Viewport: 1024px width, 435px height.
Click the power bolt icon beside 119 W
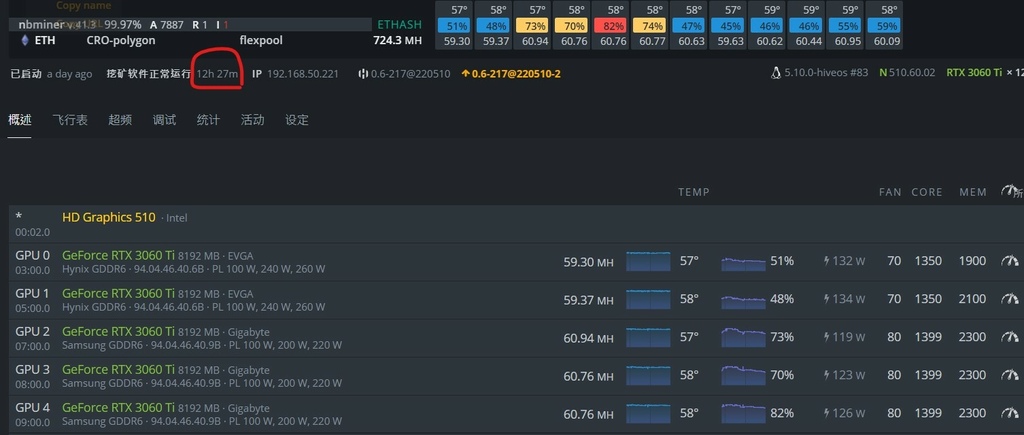[827, 337]
